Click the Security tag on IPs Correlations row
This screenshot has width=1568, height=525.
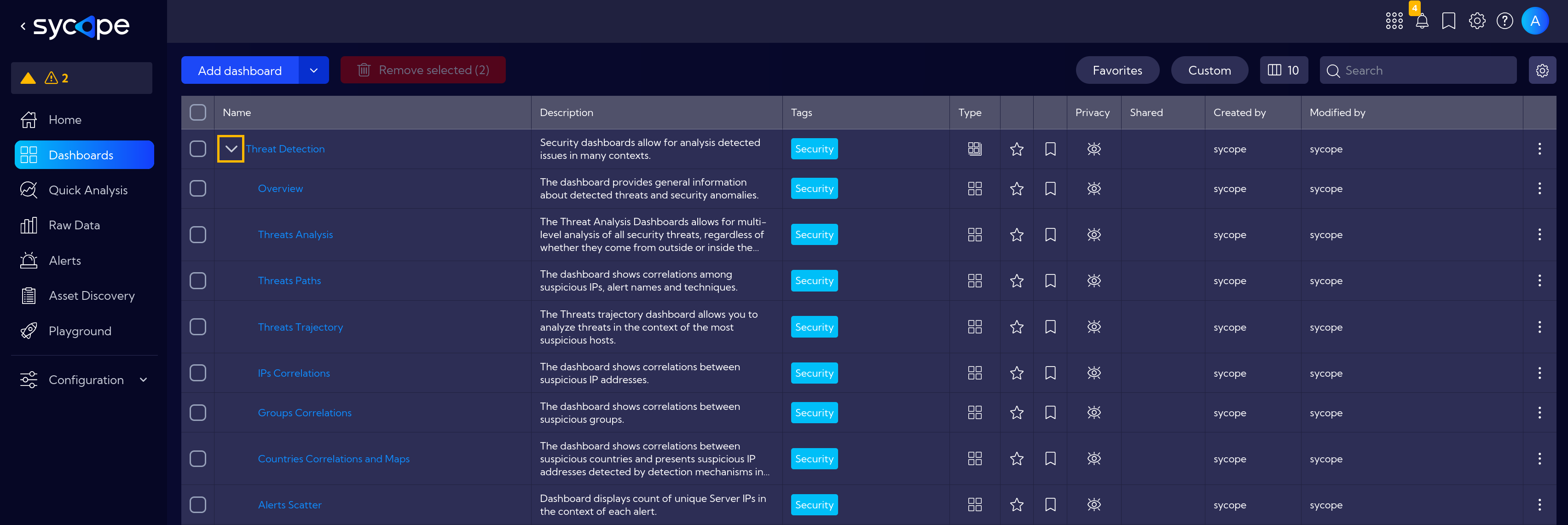coord(814,373)
